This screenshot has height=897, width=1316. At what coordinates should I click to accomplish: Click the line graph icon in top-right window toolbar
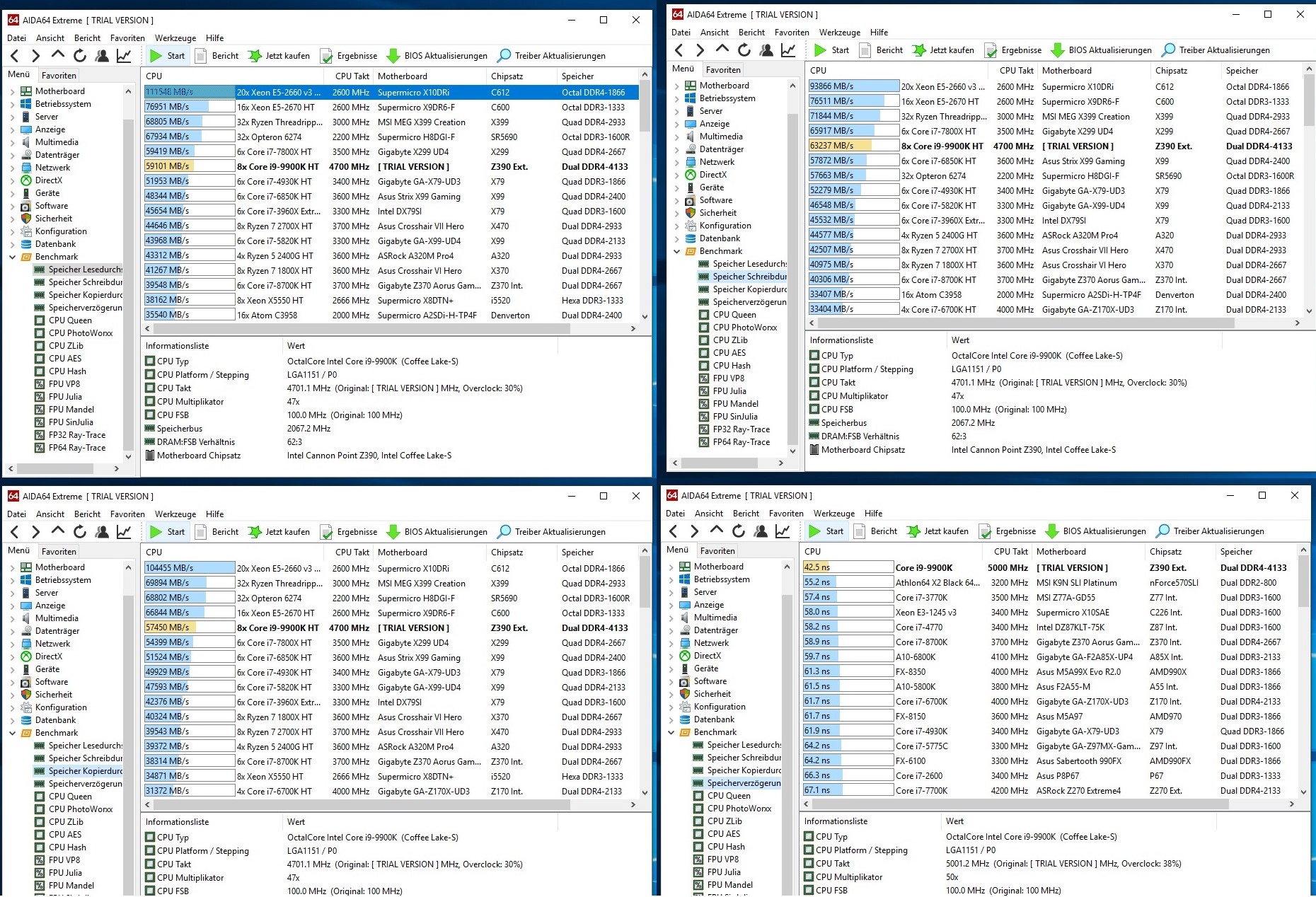click(x=788, y=50)
